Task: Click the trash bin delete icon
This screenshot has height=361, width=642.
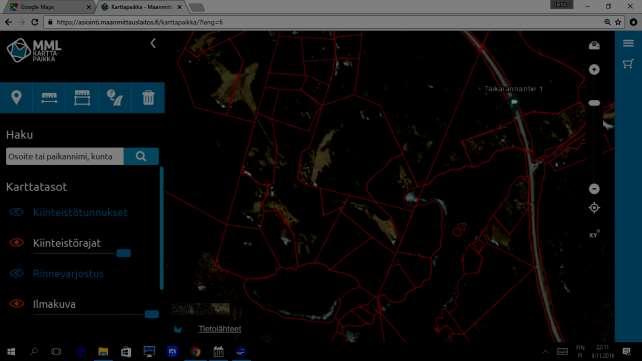Action: (x=148, y=98)
